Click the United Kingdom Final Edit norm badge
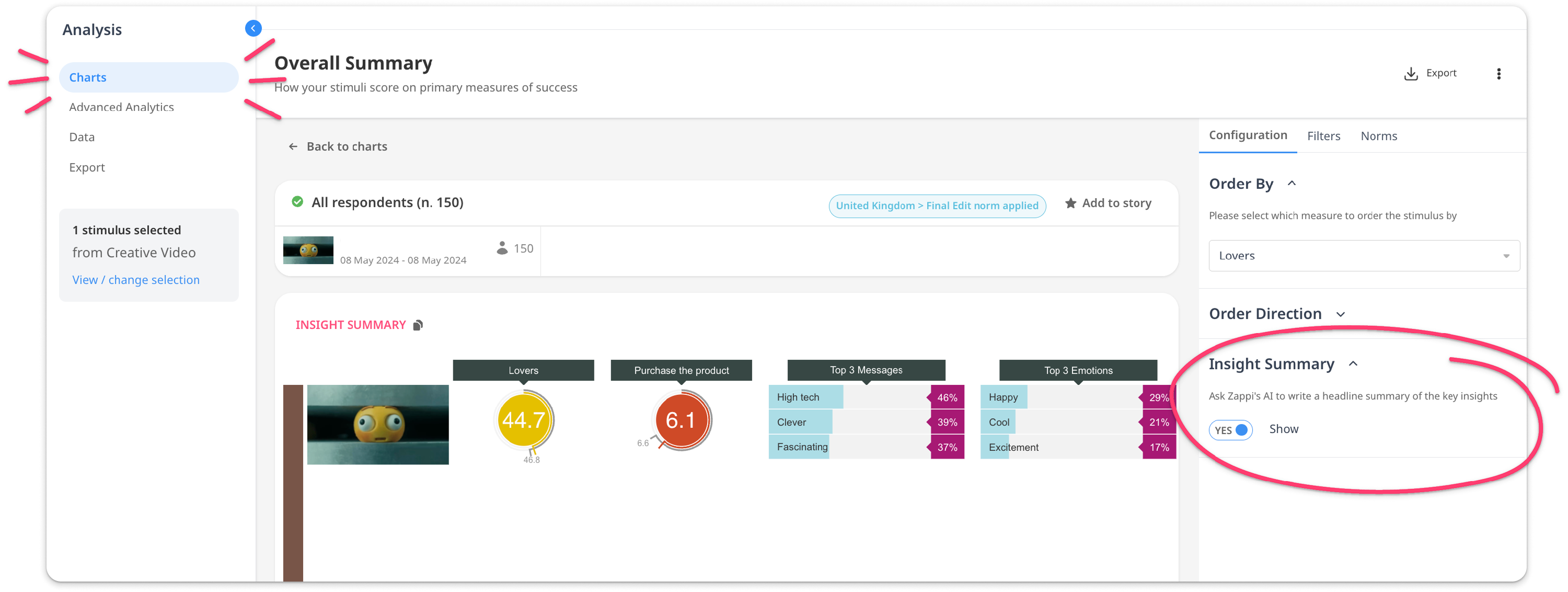Viewport: 1568px width, 592px height. pyautogui.click(x=936, y=206)
